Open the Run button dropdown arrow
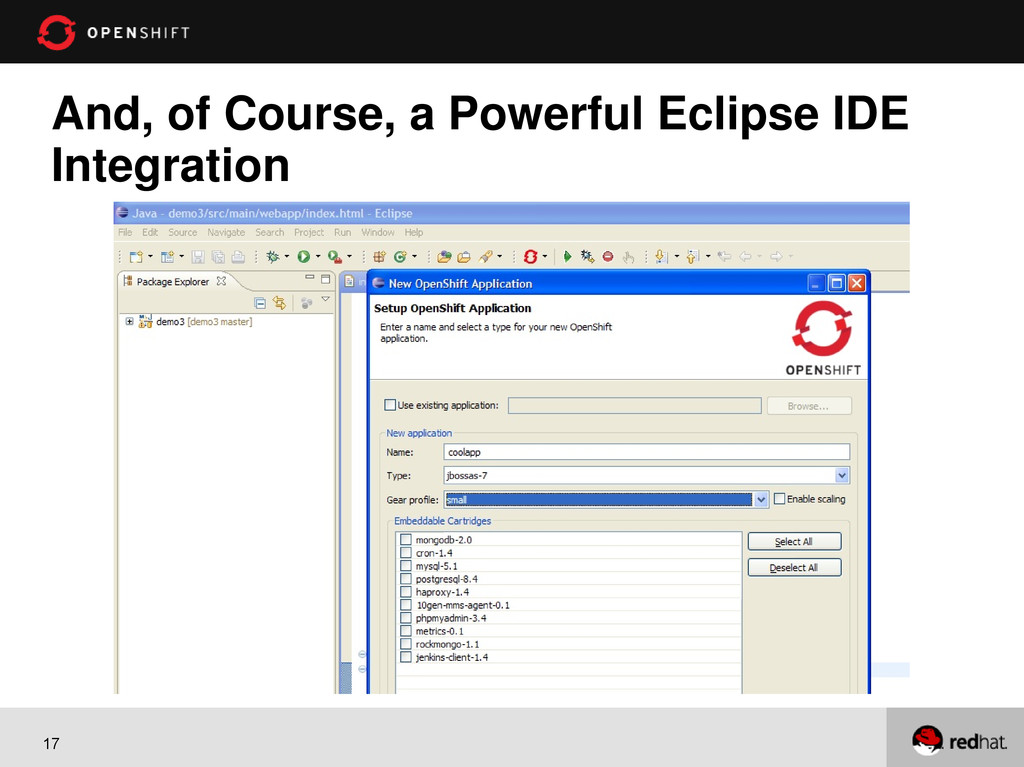The image size is (1024, 767). coord(317,257)
